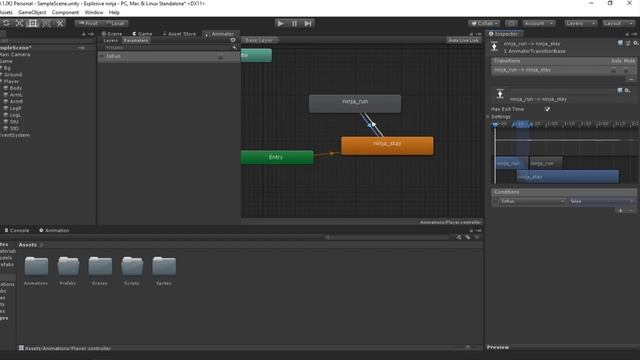Screen dimensions: 640x360
Task: Open the Layers dropdown in the toolbar
Action: [580, 23]
